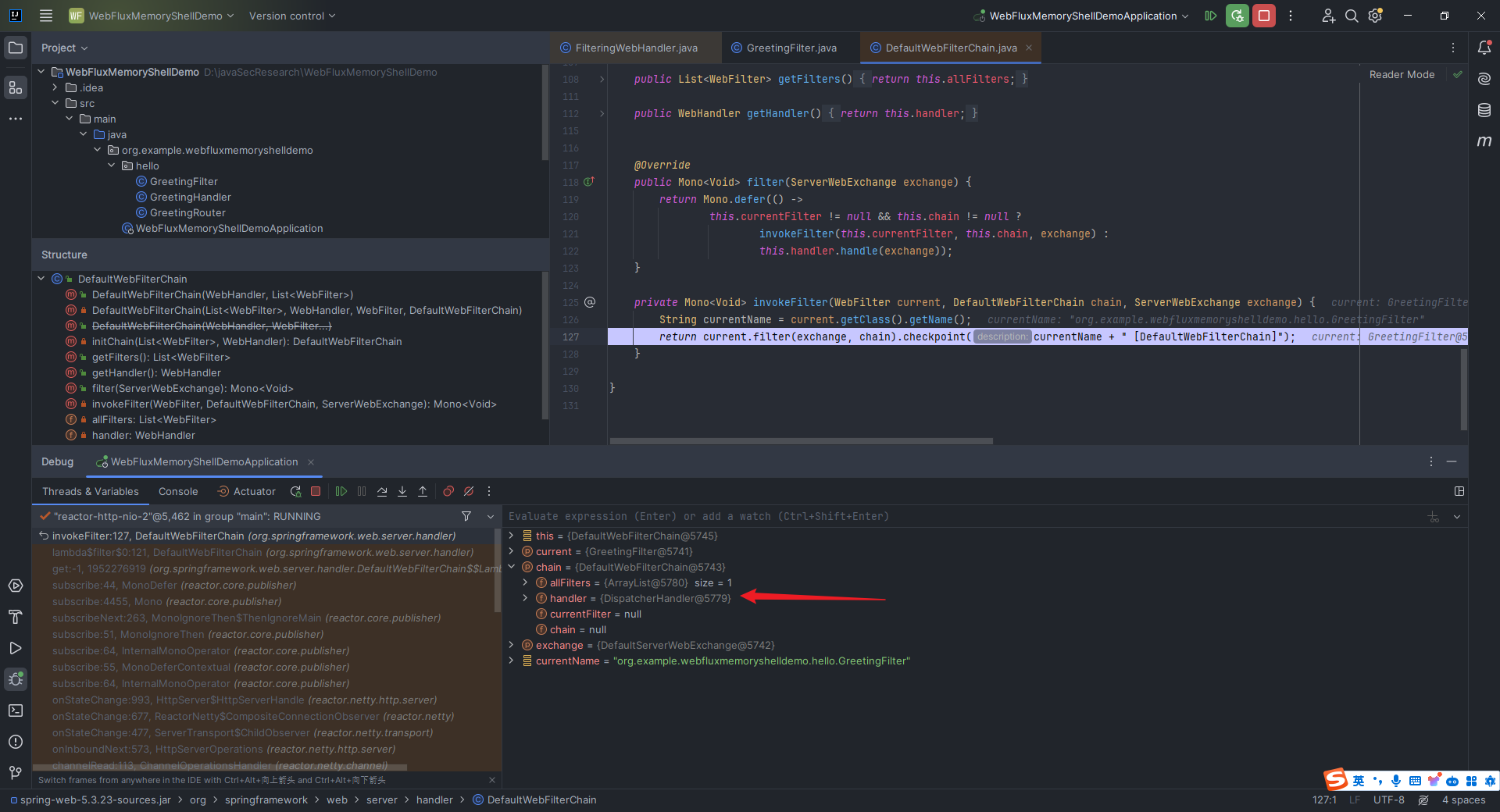The width and height of the screenshot is (1500, 812).
Task: Expand the exchange variable node
Action: coord(512,645)
